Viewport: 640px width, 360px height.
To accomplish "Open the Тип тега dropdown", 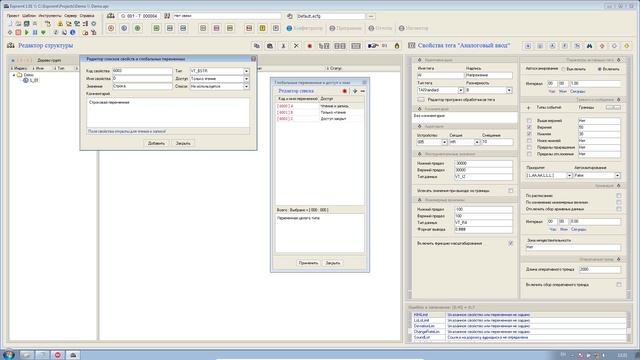I will [460, 90].
